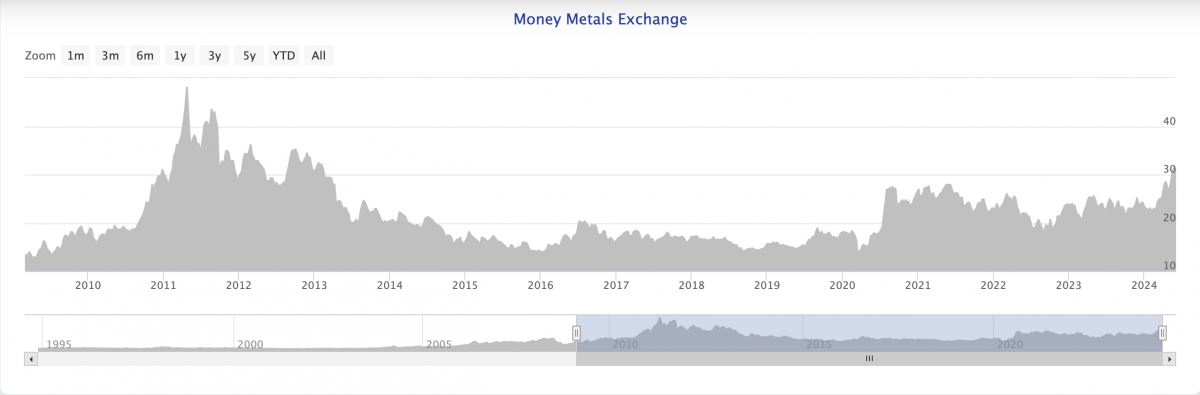The width and height of the screenshot is (1200, 395).
Task: Click the scrollbar thumb grip
Action: [870, 358]
